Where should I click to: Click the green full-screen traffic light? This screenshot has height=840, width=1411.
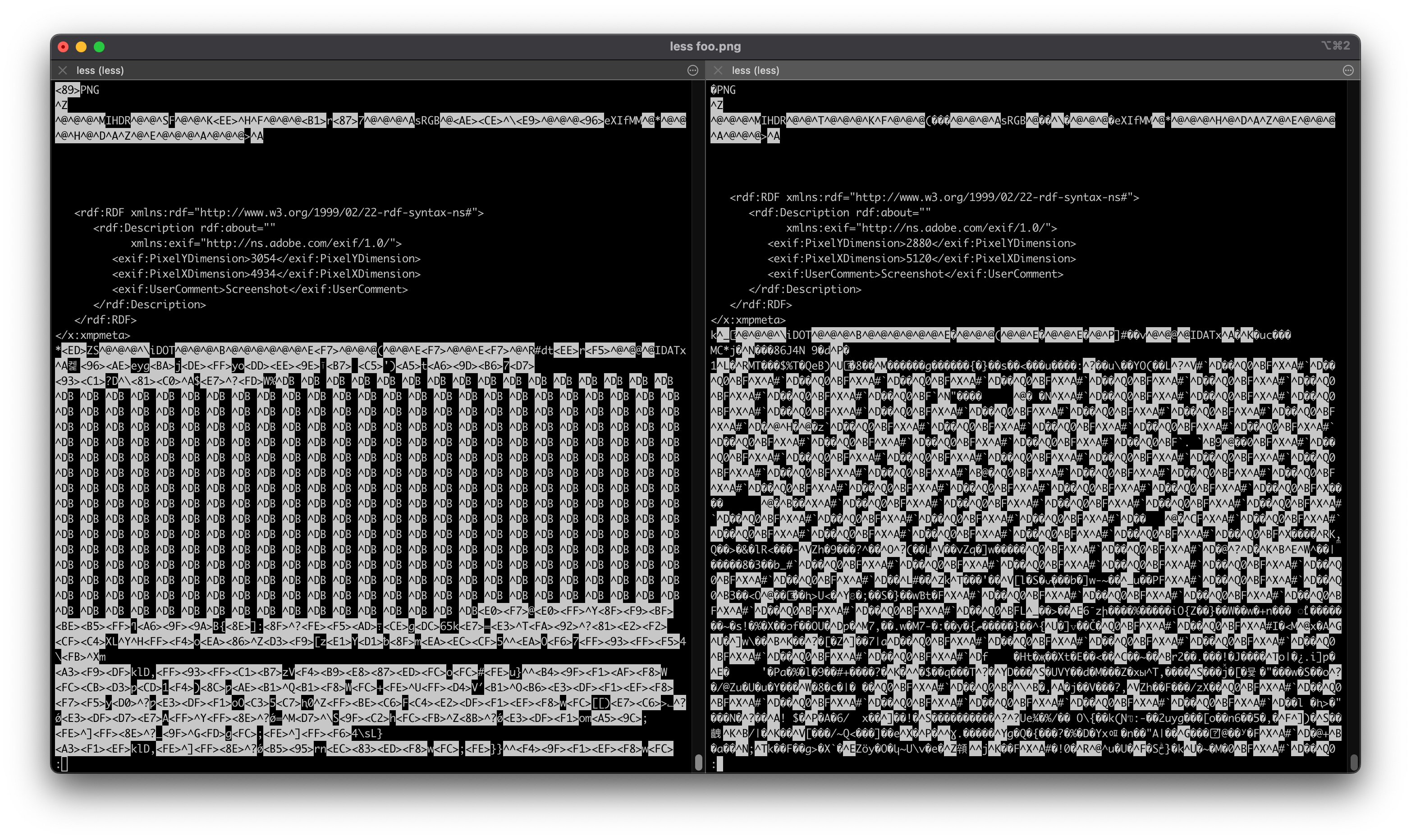tap(99, 47)
